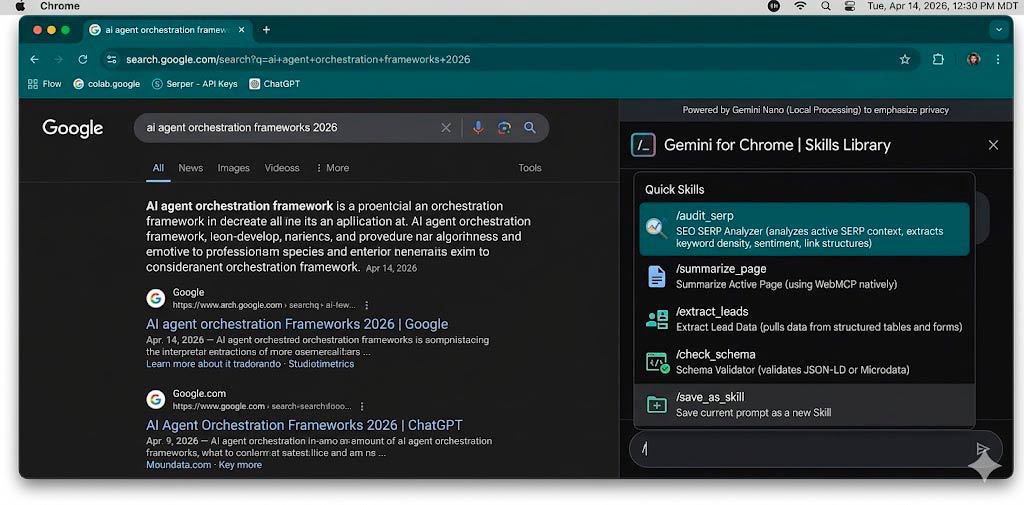The width and height of the screenshot is (1024, 505).
Task: Open result 'AI Agent Orchestration Frameworks 2026 | ChatGPT'
Action: point(304,425)
